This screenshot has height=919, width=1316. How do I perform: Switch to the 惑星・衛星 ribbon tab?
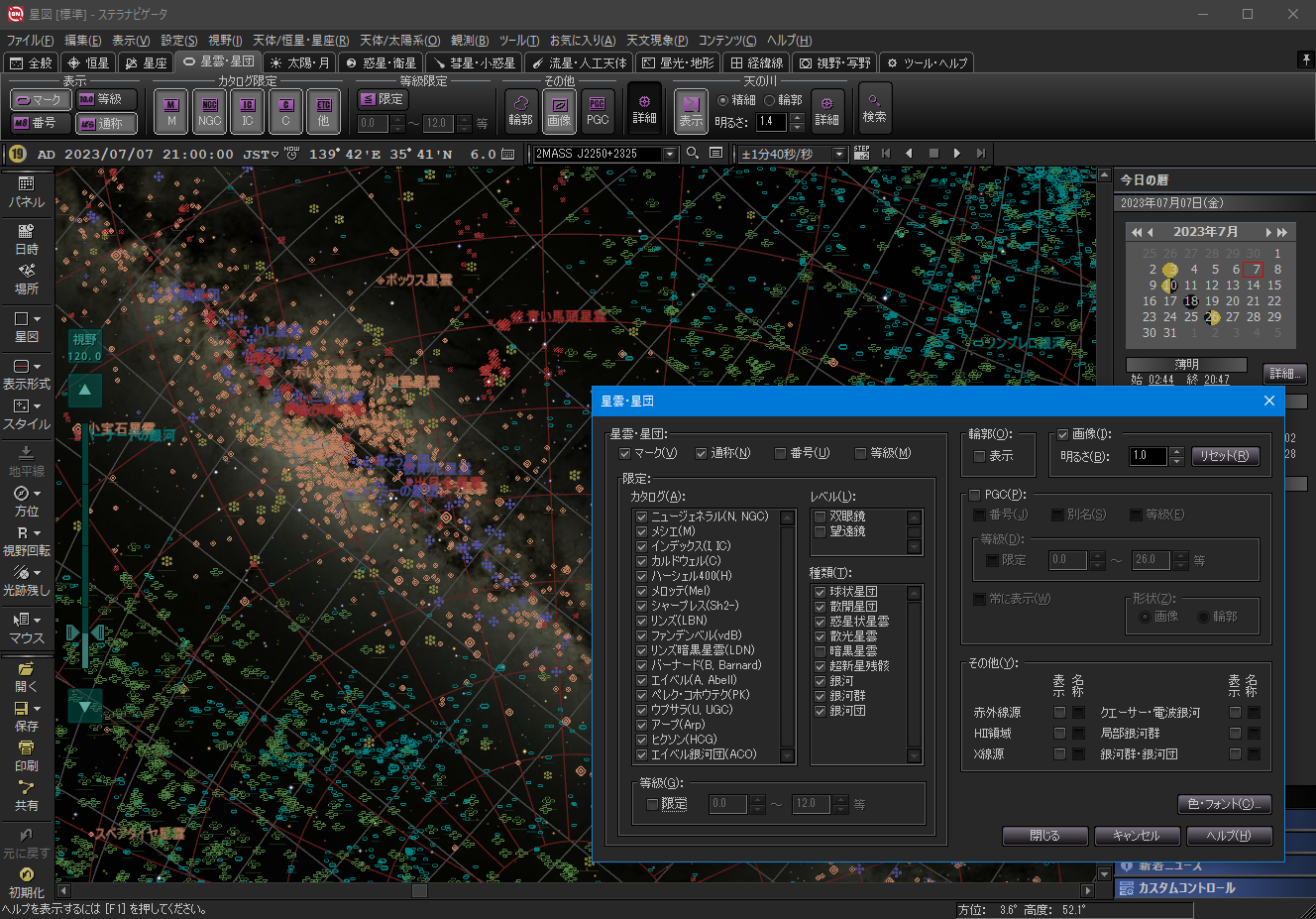(382, 62)
